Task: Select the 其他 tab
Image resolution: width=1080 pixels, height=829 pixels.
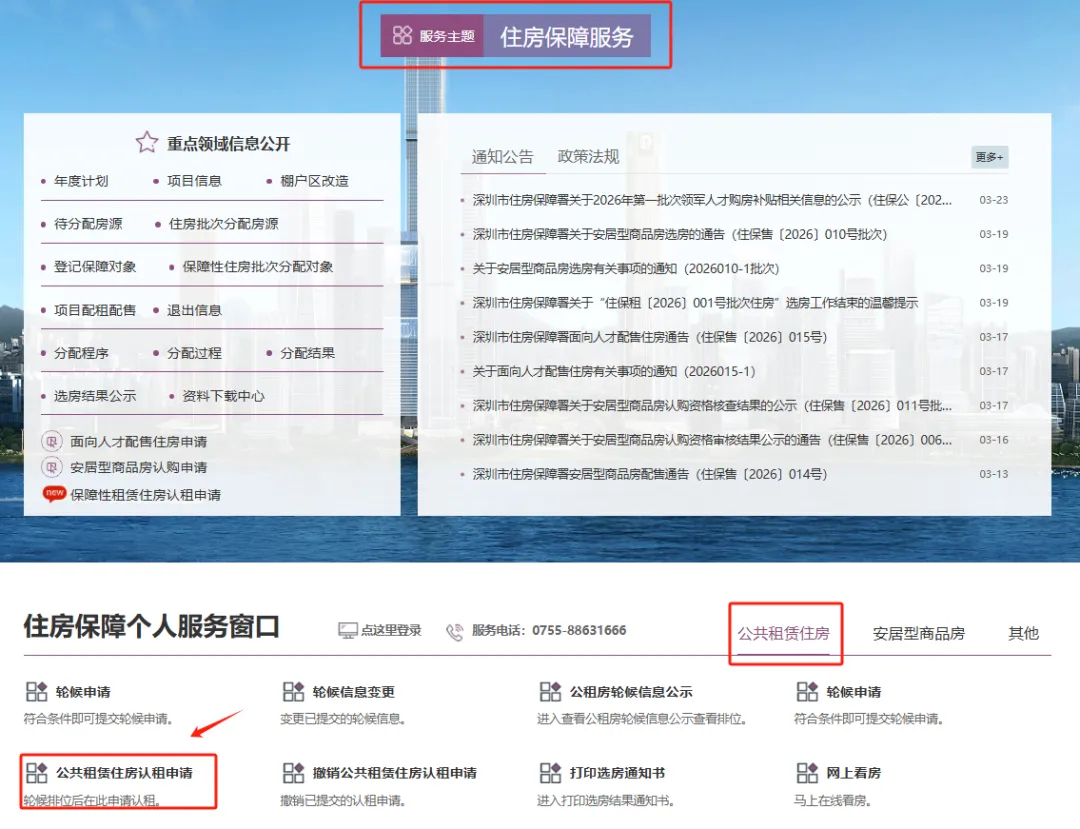Action: pyautogui.click(x=1024, y=633)
